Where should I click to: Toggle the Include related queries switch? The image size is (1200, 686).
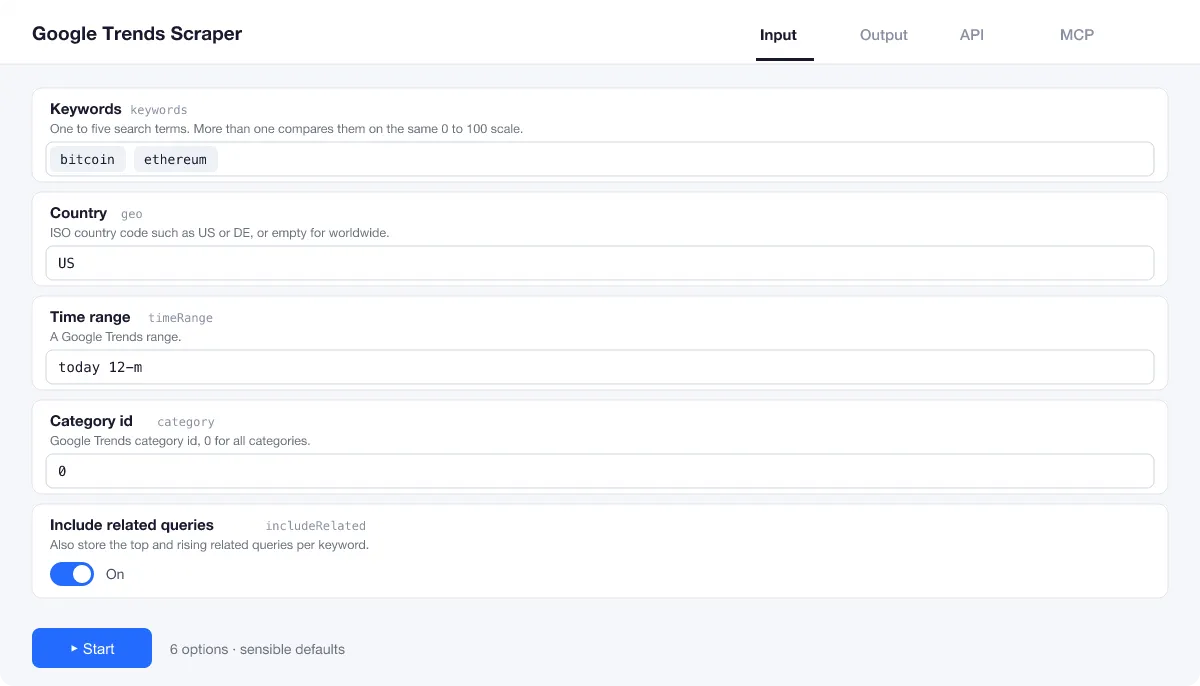(x=72, y=574)
